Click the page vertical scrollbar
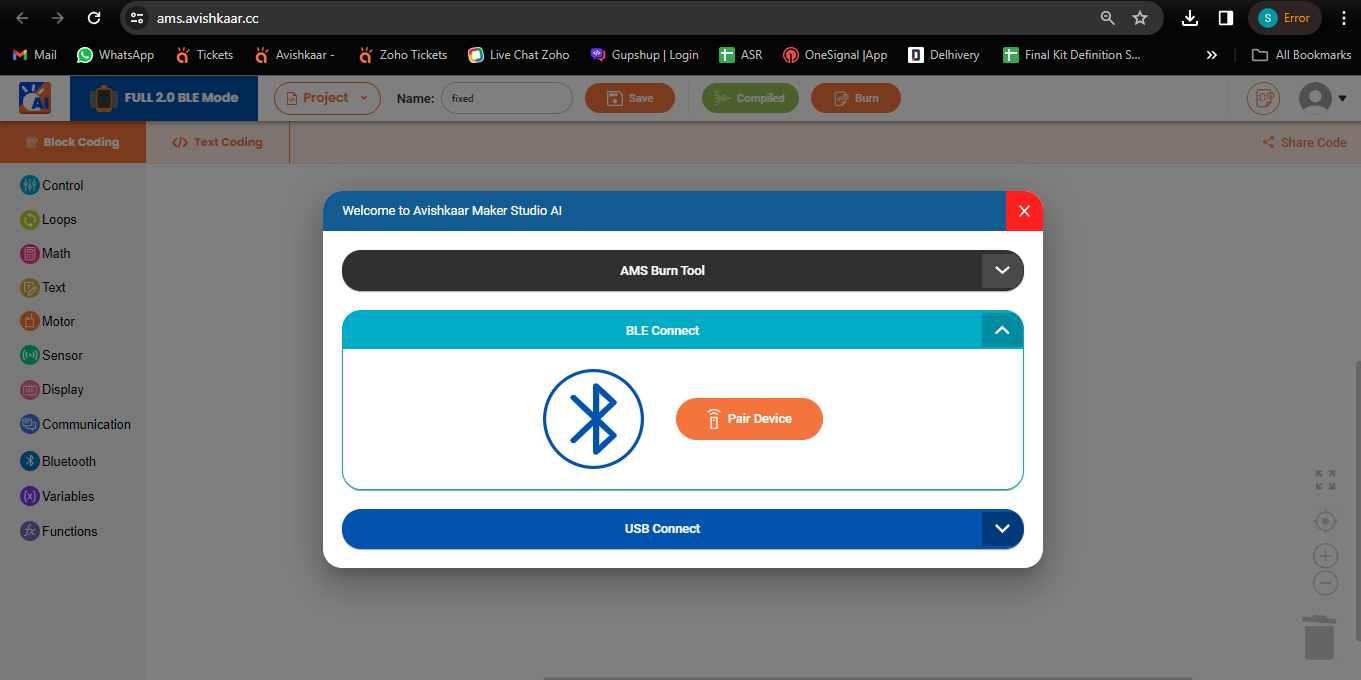The width and height of the screenshot is (1361, 680). click(1356, 500)
